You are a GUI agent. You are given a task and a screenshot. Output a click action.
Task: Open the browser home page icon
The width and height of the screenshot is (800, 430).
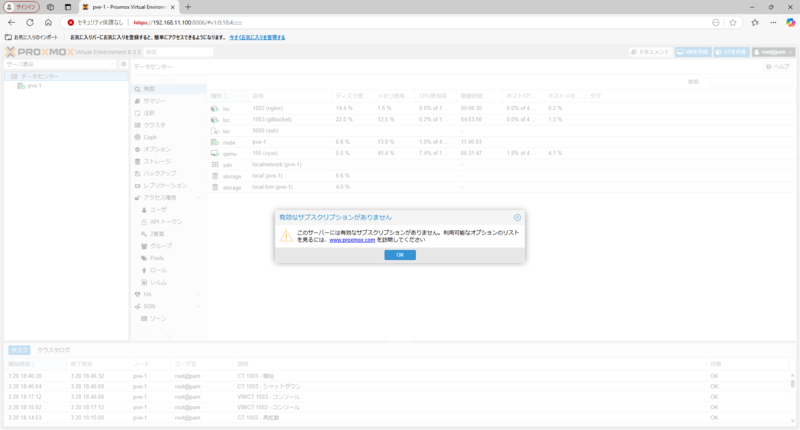click(x=48, y=22)
